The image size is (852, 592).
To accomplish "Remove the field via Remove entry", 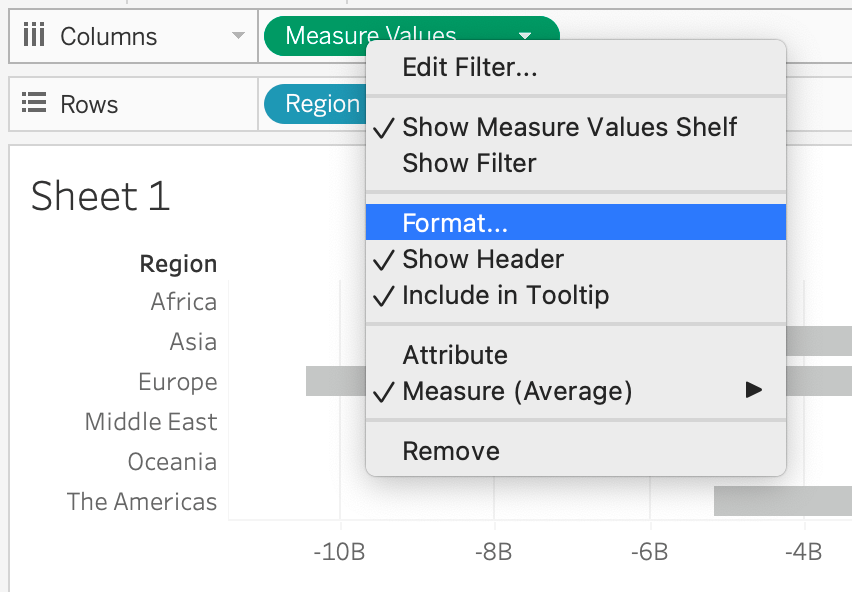I will (451, 451).
